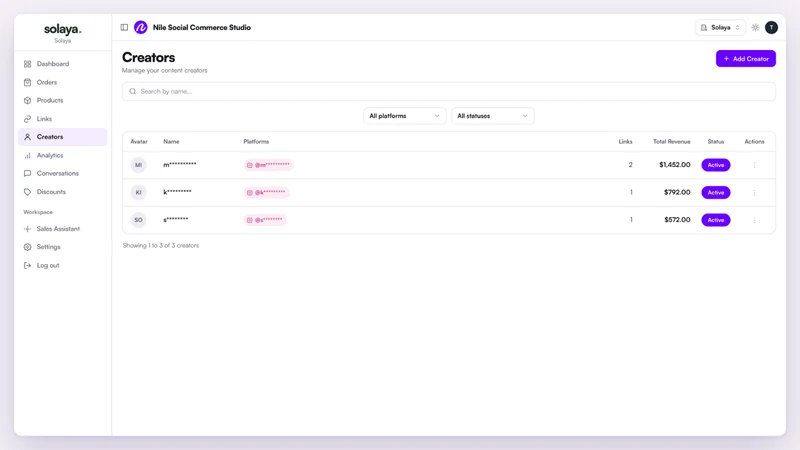This screenshot has width=800, height=450.
Task: Click the Add Creator button
Action: click(x=745, y=59)
